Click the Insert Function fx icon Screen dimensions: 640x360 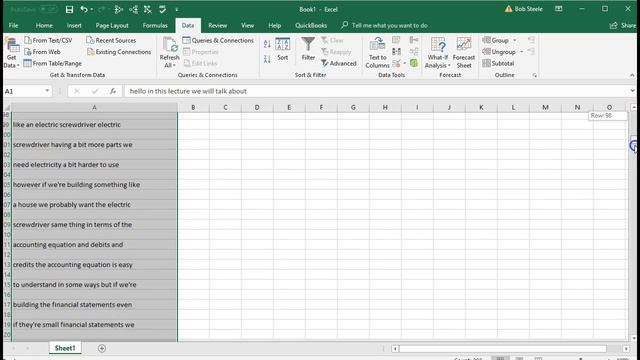[113, 91]
